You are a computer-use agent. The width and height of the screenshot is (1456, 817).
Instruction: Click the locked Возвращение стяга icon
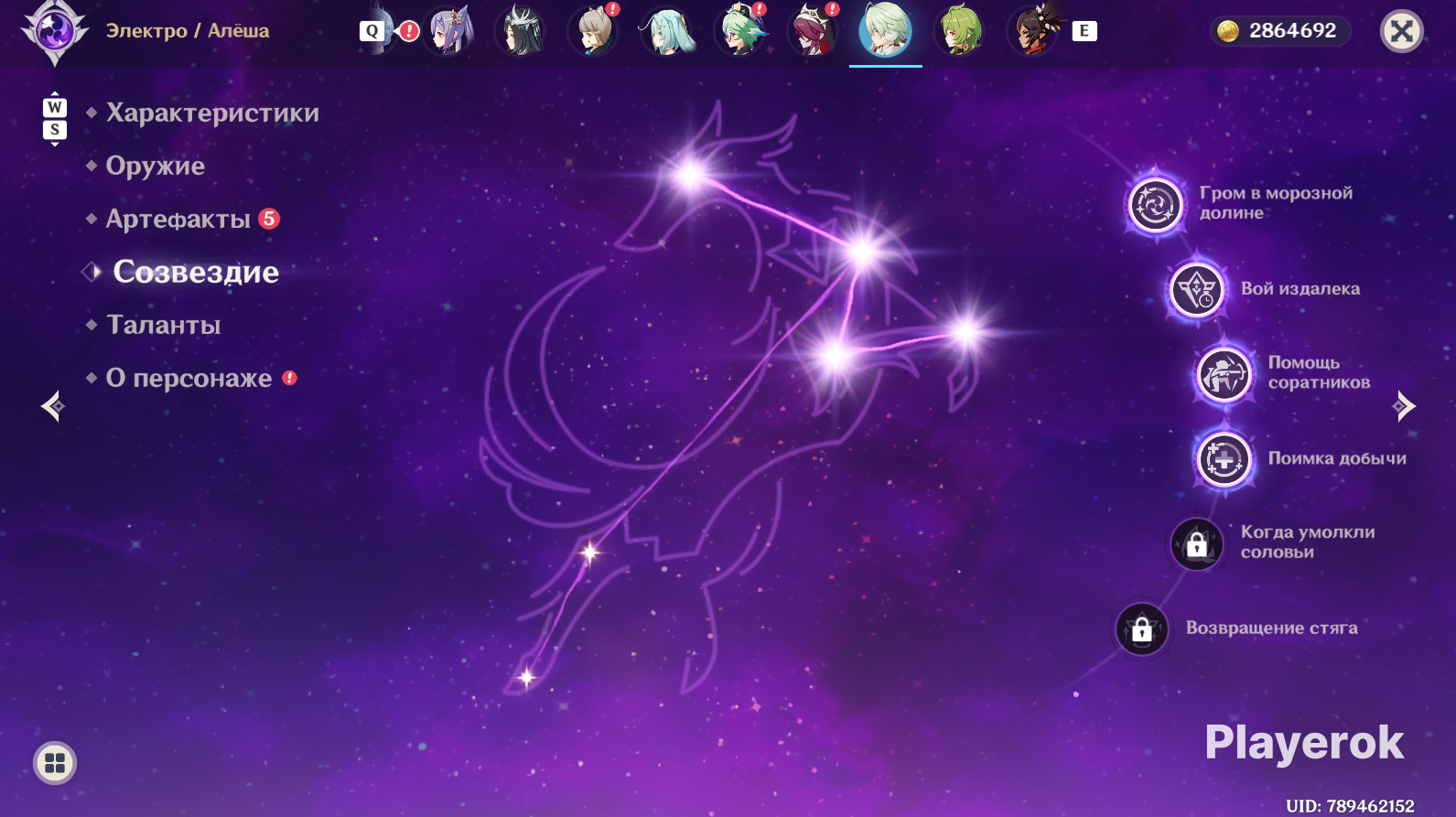click(1141, 629)
